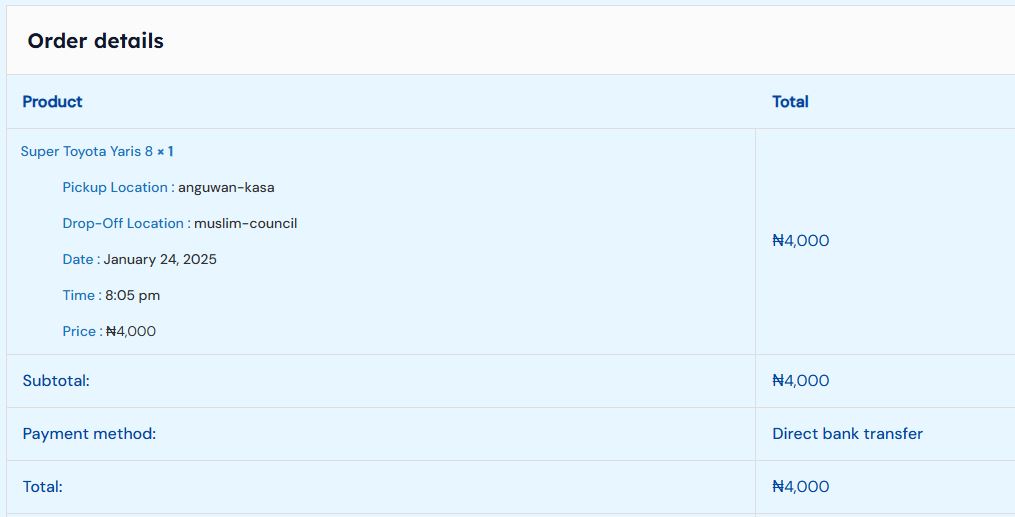Click the Drop-Off Location label
This screenshot has height=517, width=1015.
tap(123, 224)
